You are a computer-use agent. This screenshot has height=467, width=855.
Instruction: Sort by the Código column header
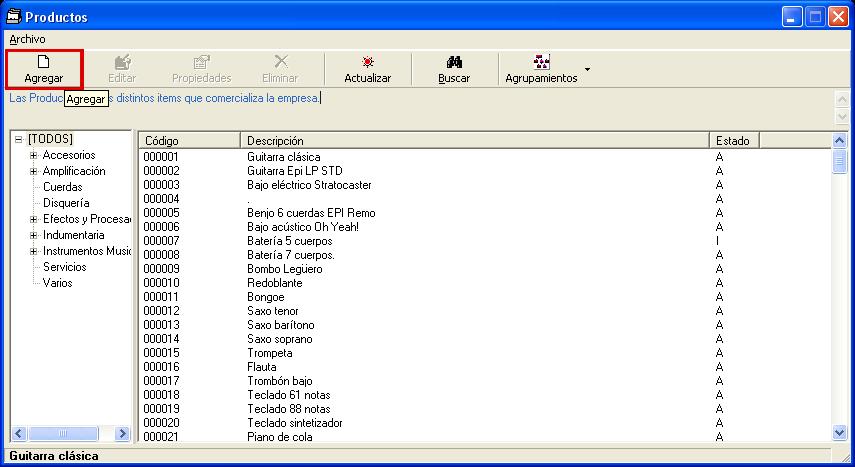(x=188, y=141)
